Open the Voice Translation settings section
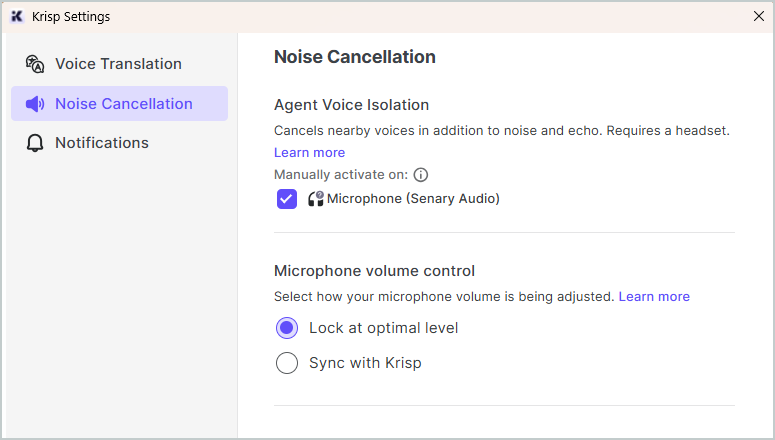 point(120,64)
